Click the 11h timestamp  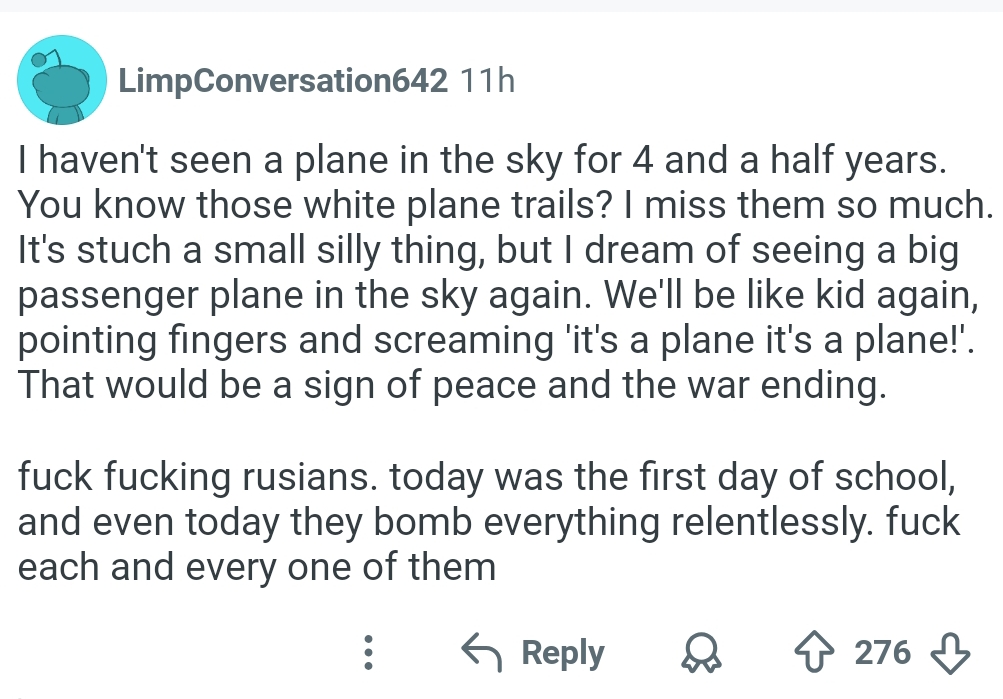pyautogui.click(x=487, y=81)
